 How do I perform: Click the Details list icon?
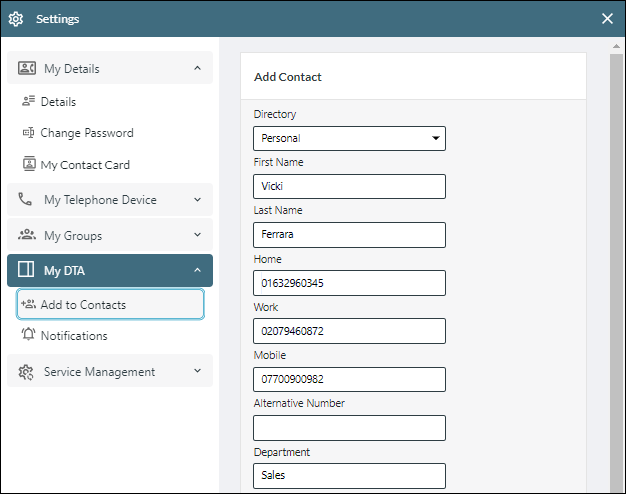(28, 101)
